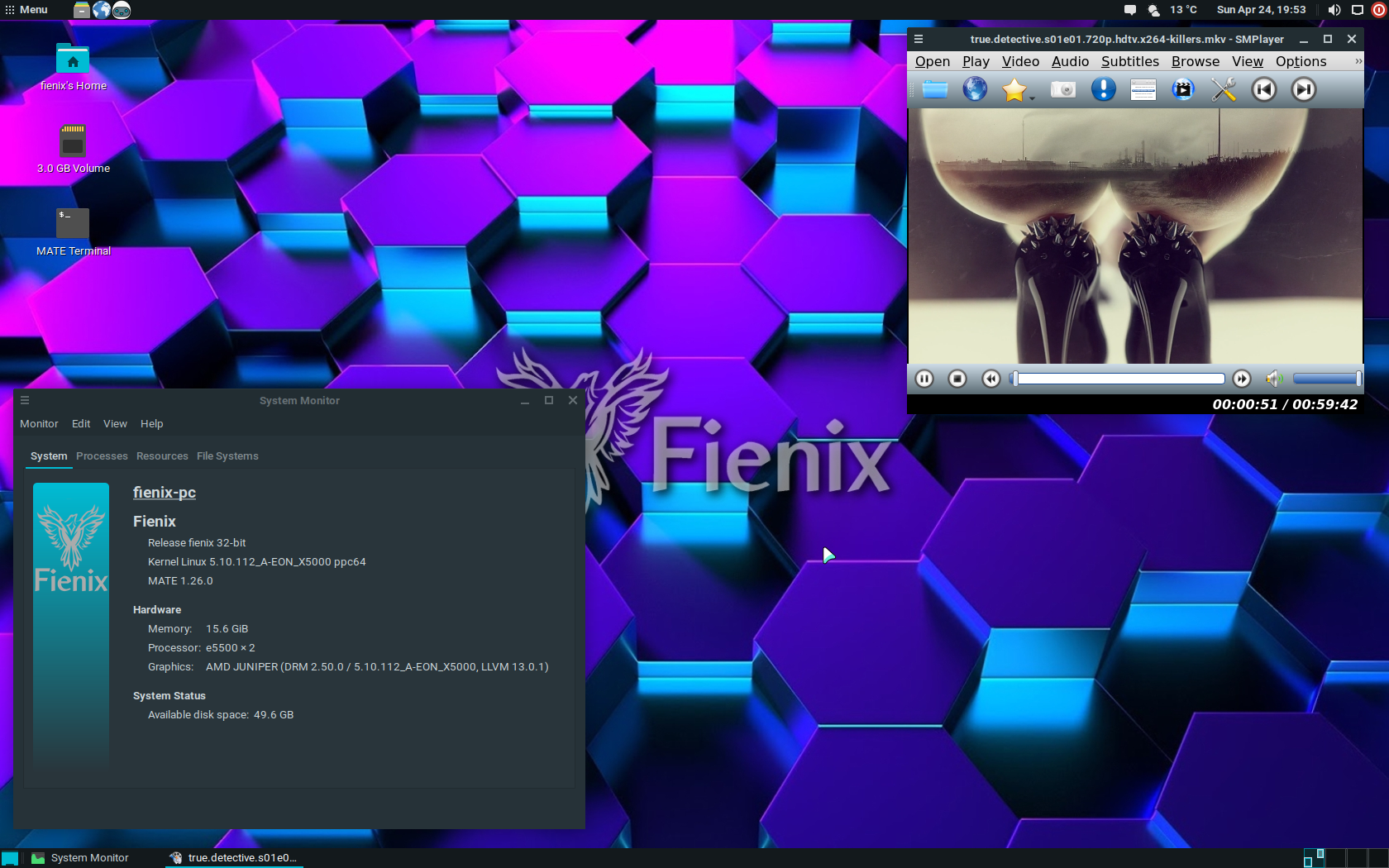The height and width of the screenshot is (868, 1389).
Task: Open the System Monitor window menu icon
Action: pyautogui.click(x=25, y=400)
